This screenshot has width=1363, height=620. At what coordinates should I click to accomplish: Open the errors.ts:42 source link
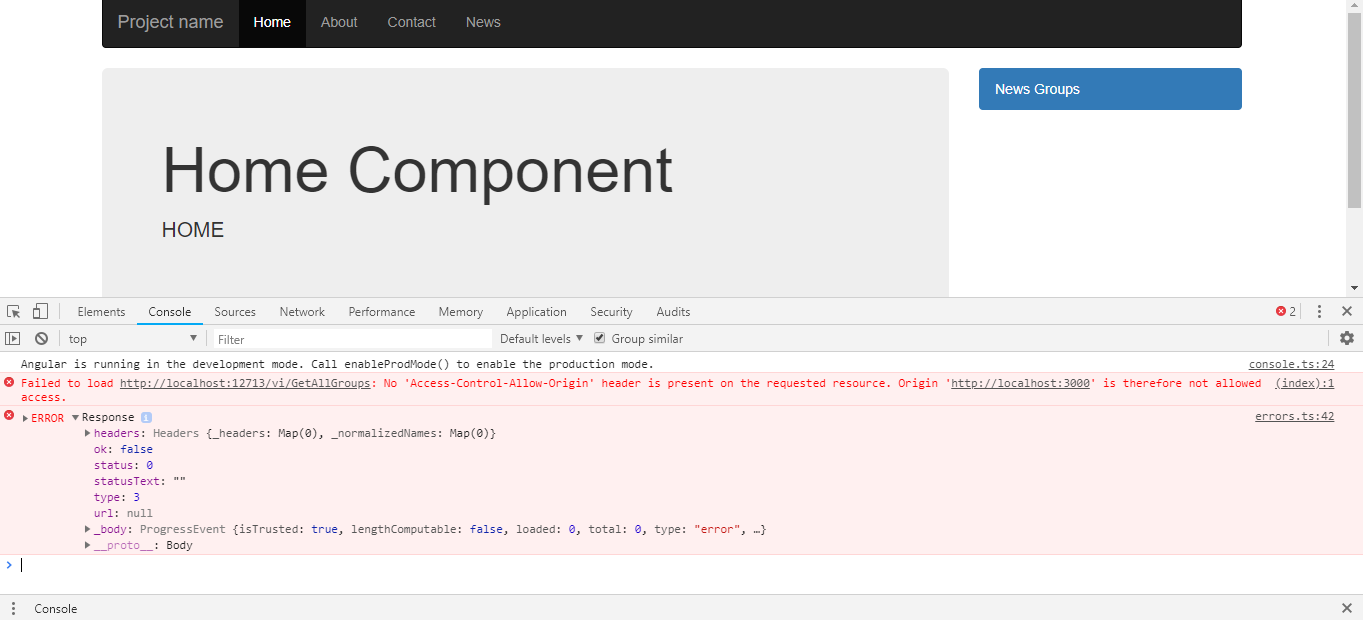tap(1294, 417)
